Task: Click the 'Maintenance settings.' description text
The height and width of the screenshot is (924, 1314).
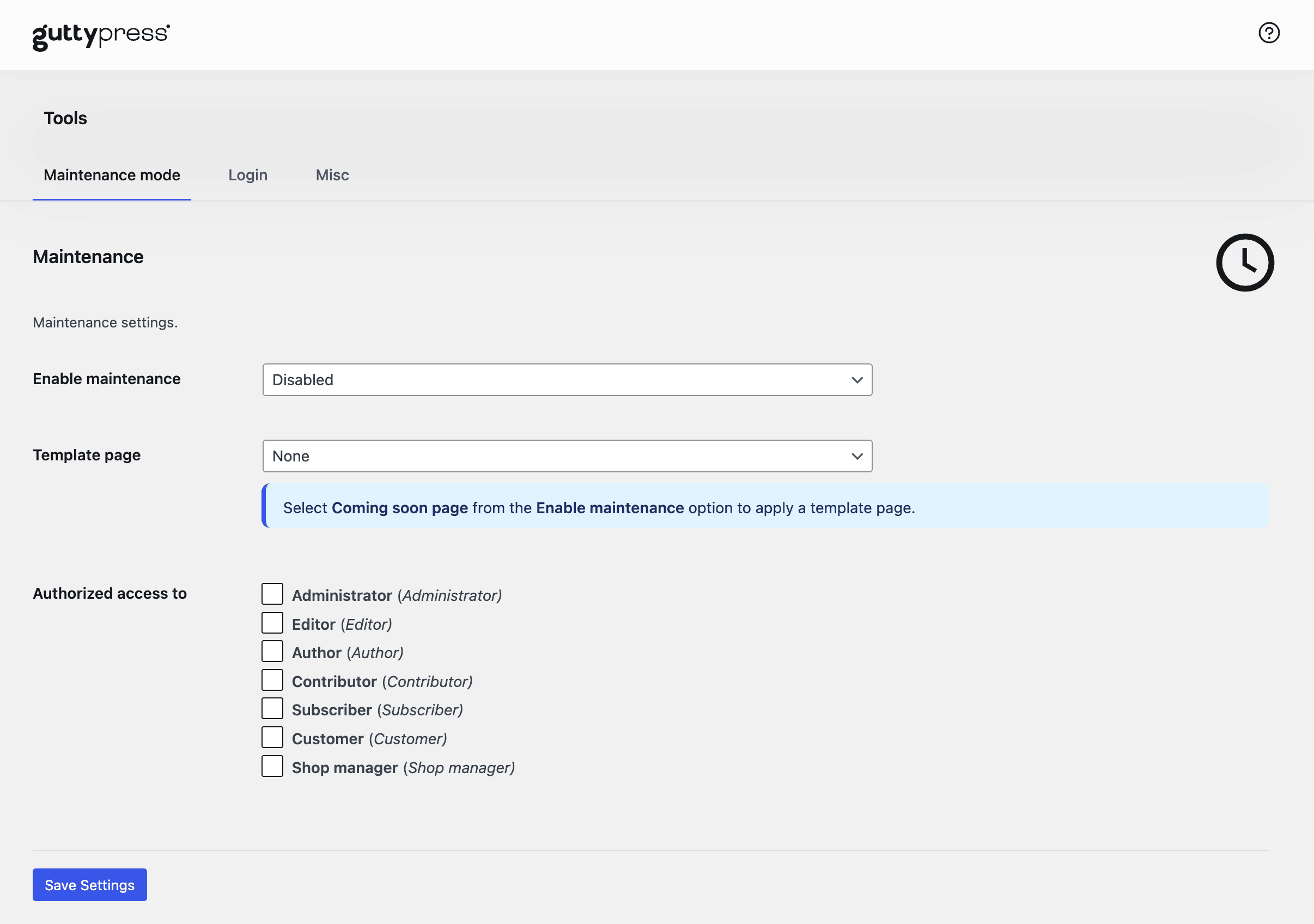Action: tap(105, 323)
